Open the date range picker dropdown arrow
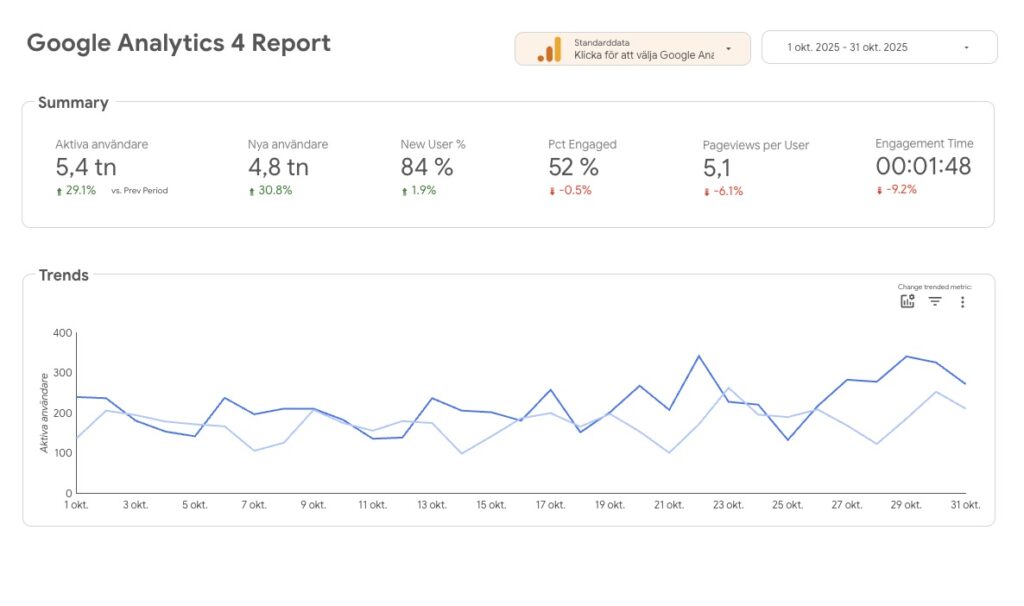Viewport: 1024px width, 606px height. (966, 48)
